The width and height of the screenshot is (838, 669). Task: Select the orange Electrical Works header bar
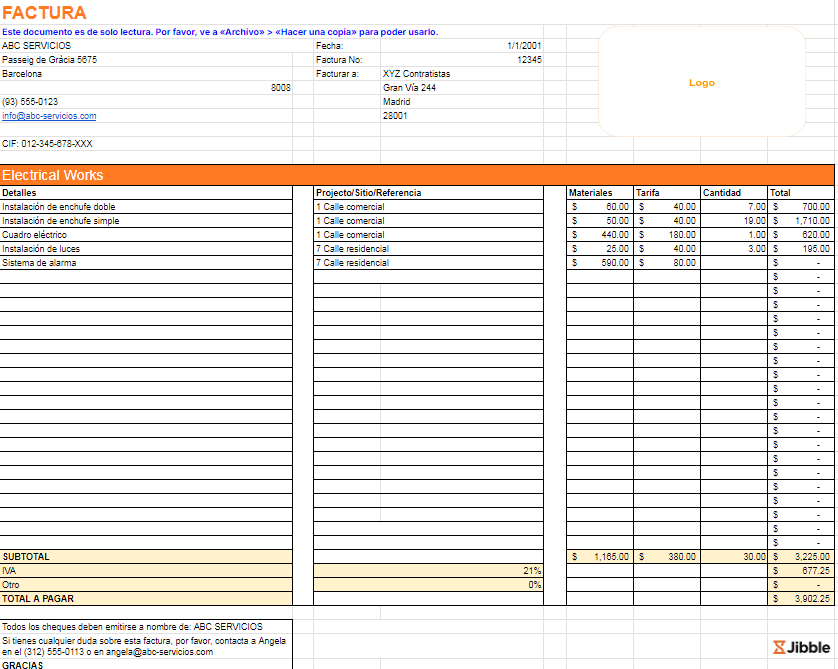(417, 175)
